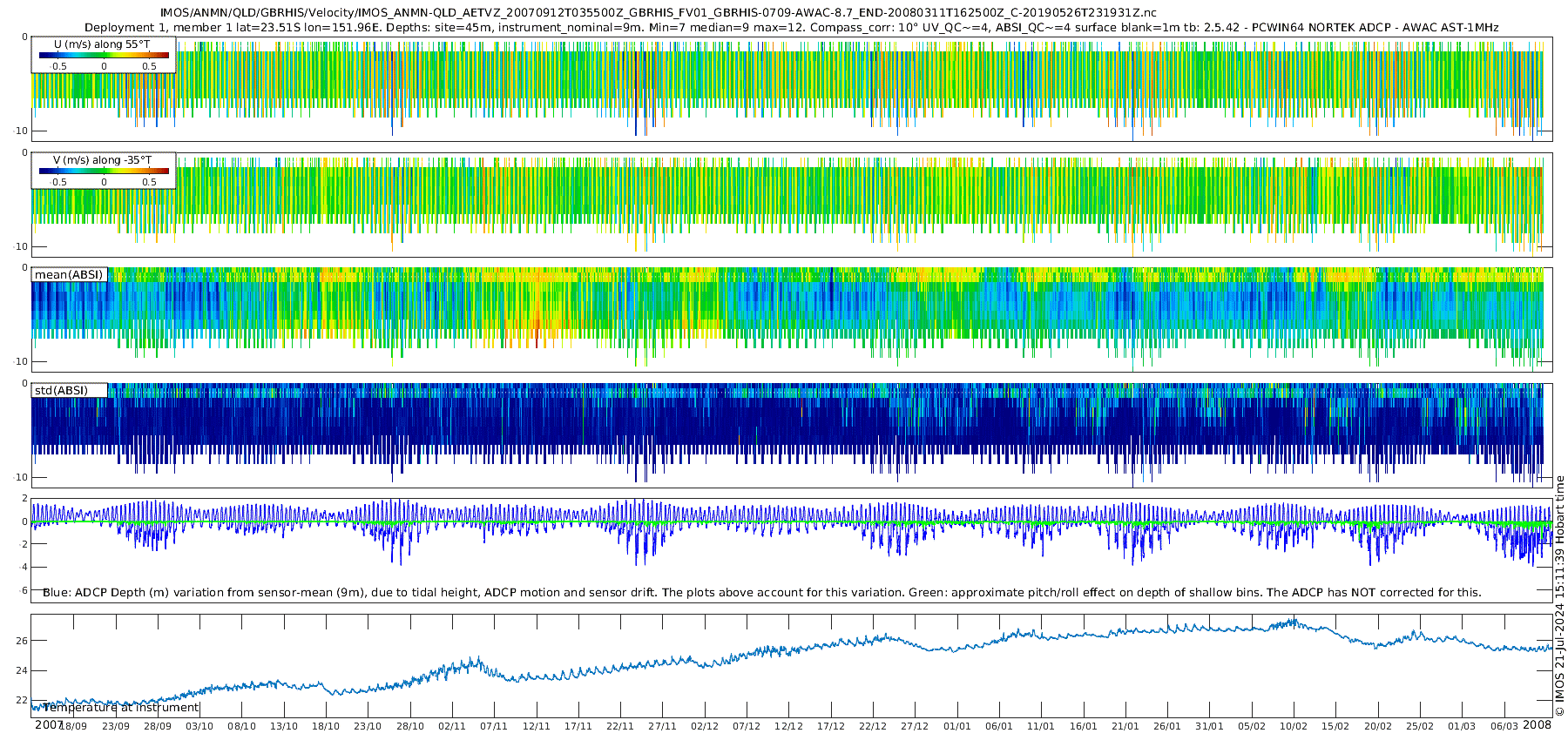Select the 22/12 date tick label

click(873, 726)
